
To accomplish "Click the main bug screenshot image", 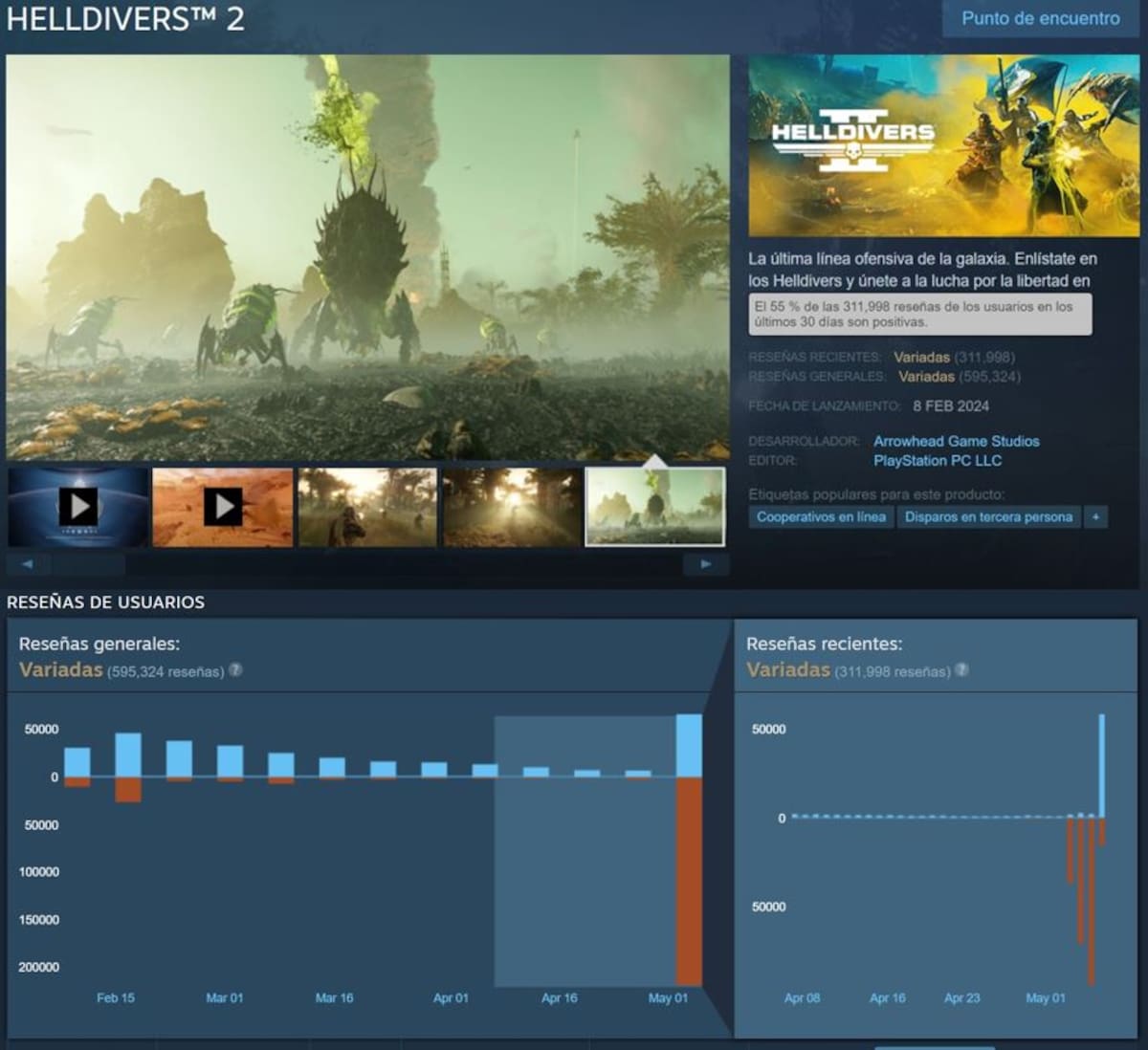I will [367, 257].
